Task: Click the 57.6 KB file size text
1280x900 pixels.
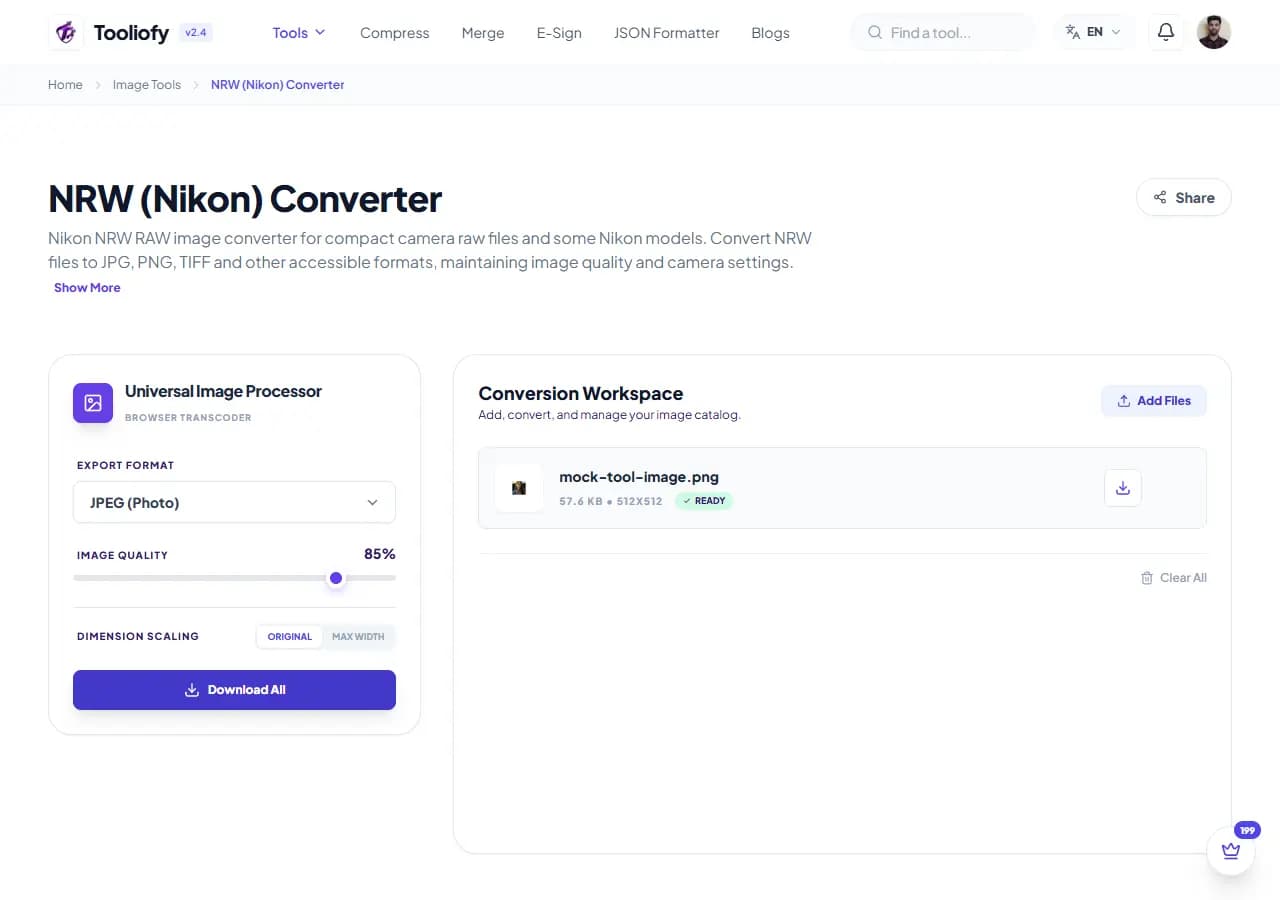Action: click(x=581, y=501)
